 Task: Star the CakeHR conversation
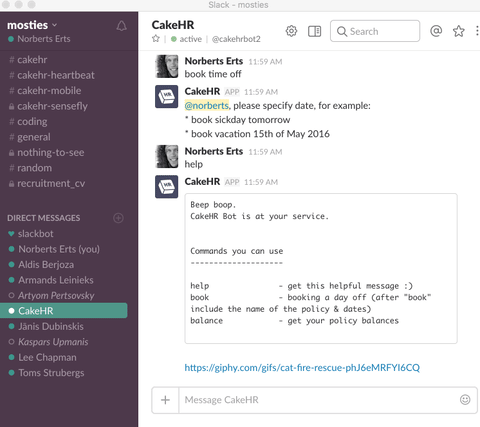pos(156,39)
